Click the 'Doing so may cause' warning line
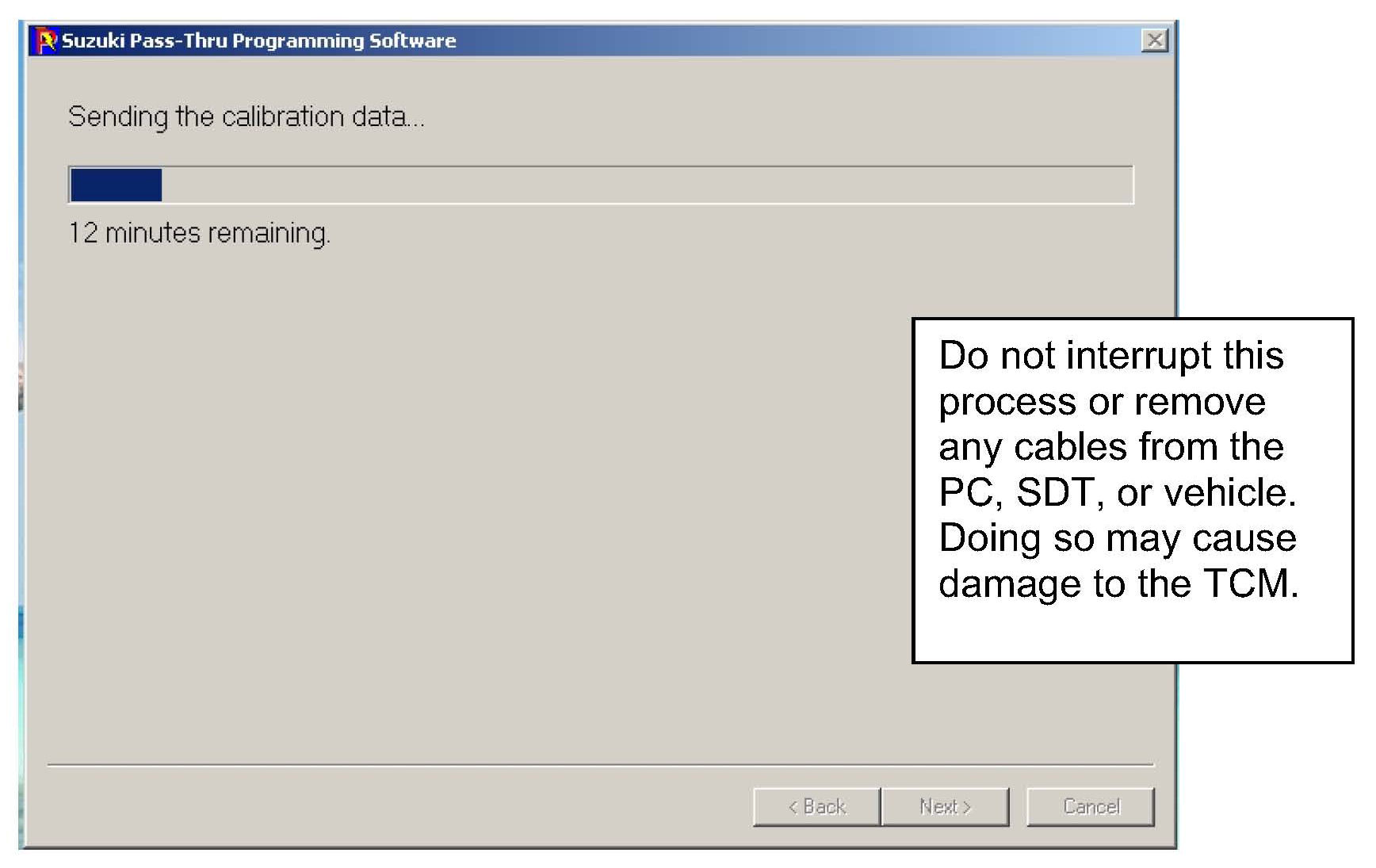 point(1117,538)
